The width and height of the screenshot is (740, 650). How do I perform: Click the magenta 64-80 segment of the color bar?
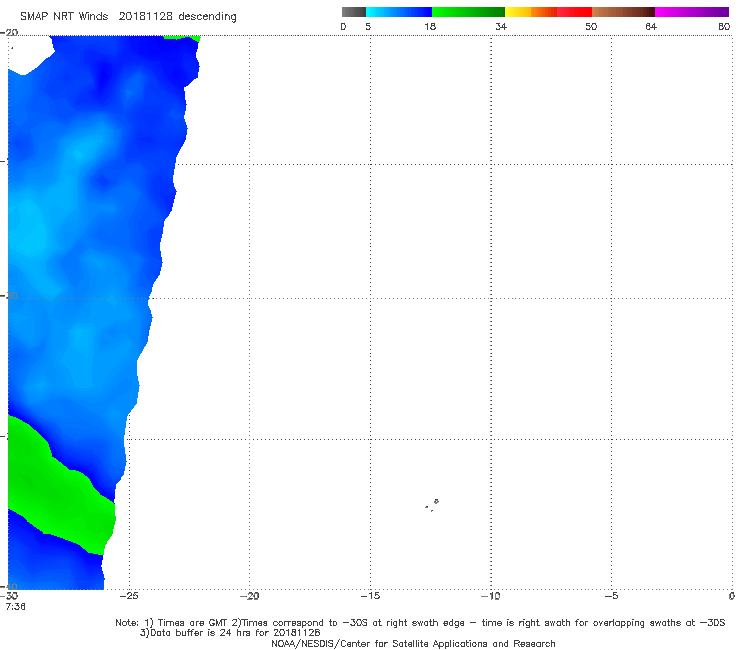point(692,12)
